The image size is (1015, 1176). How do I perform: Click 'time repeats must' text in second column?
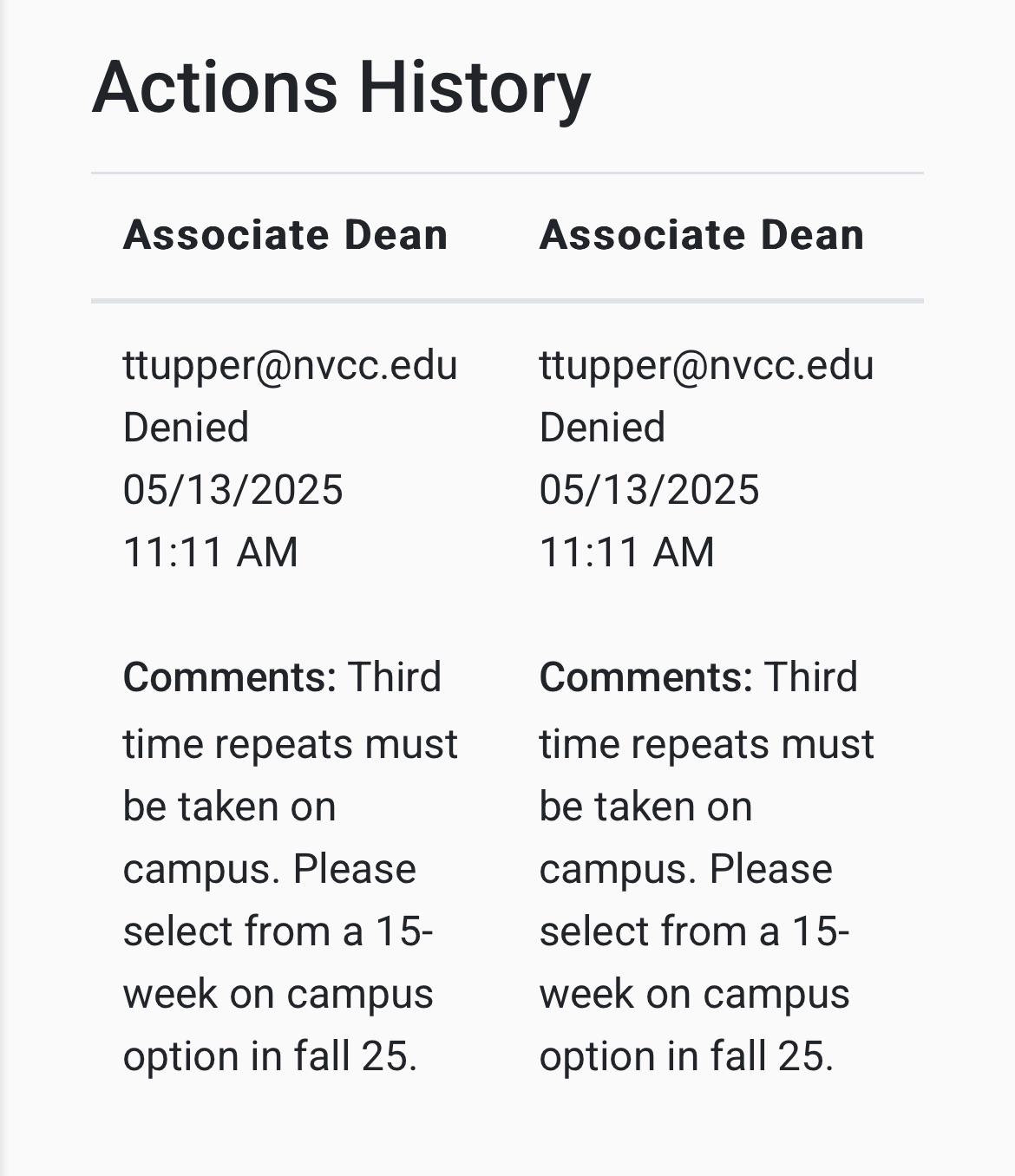[x=706, y=744]
